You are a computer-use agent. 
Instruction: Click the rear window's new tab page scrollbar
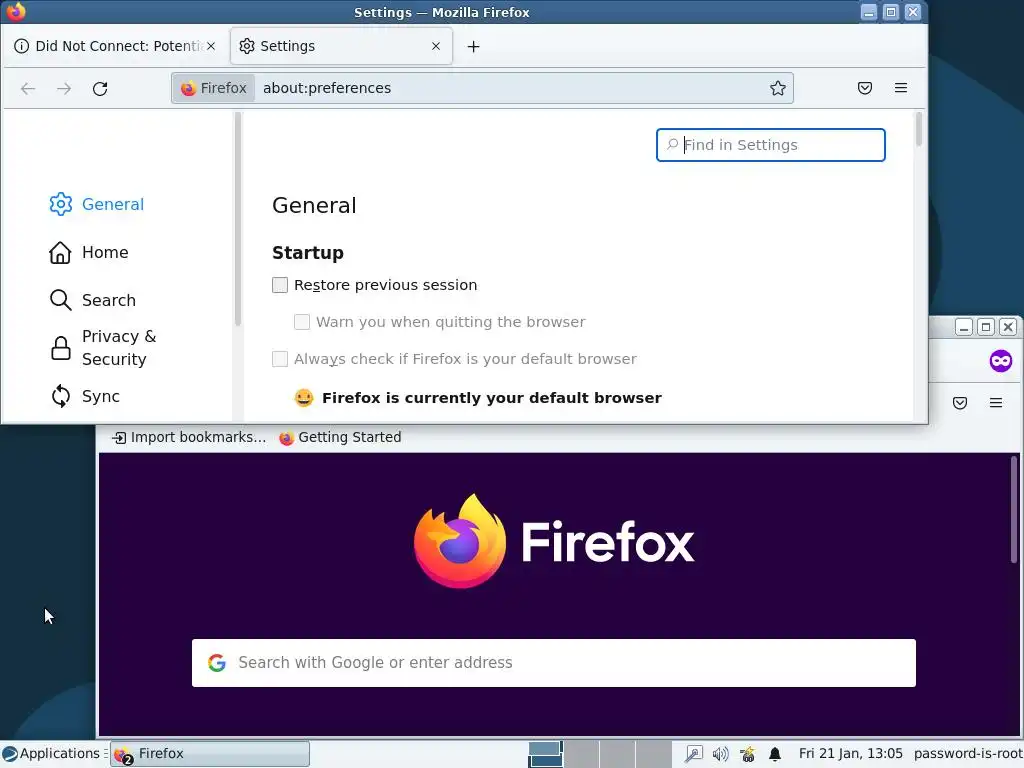coord(1014,509)
